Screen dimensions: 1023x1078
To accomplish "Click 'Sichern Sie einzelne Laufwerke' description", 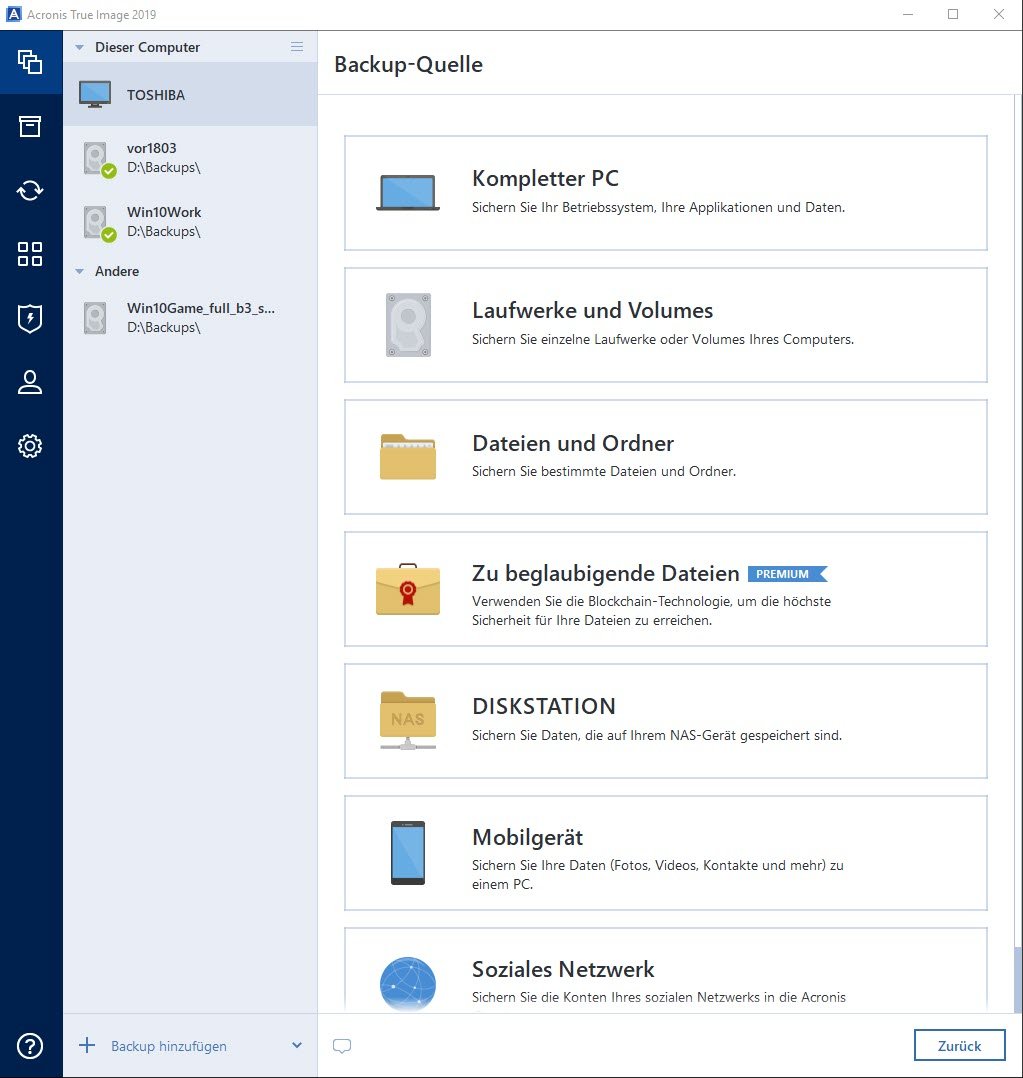I will click(x=663, y=340).
